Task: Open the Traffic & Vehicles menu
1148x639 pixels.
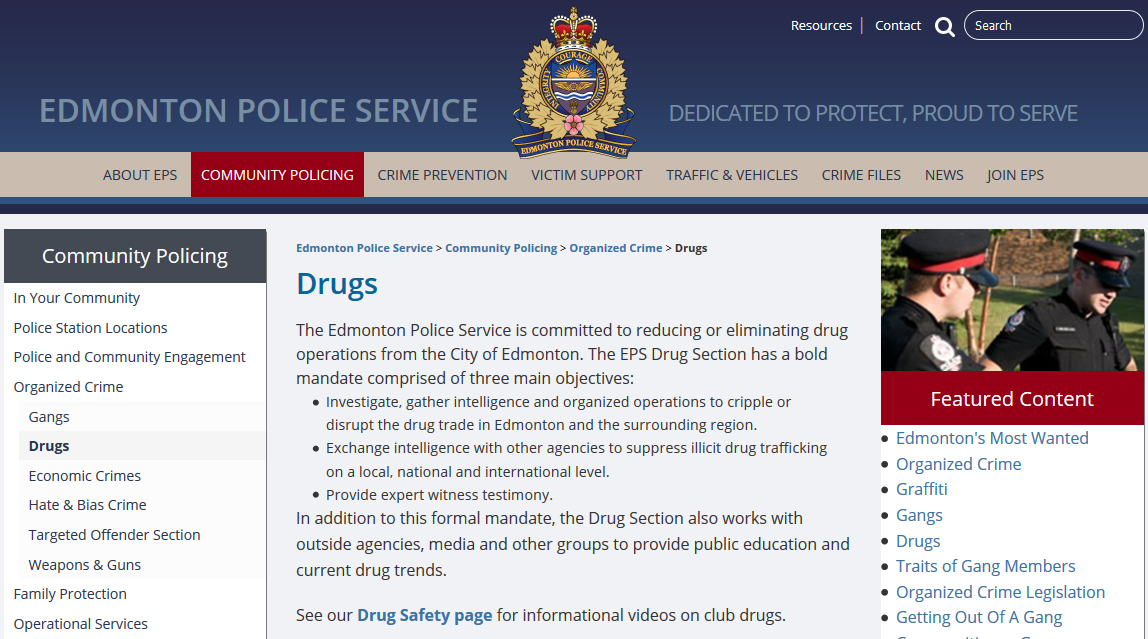Action: [731, 175]
